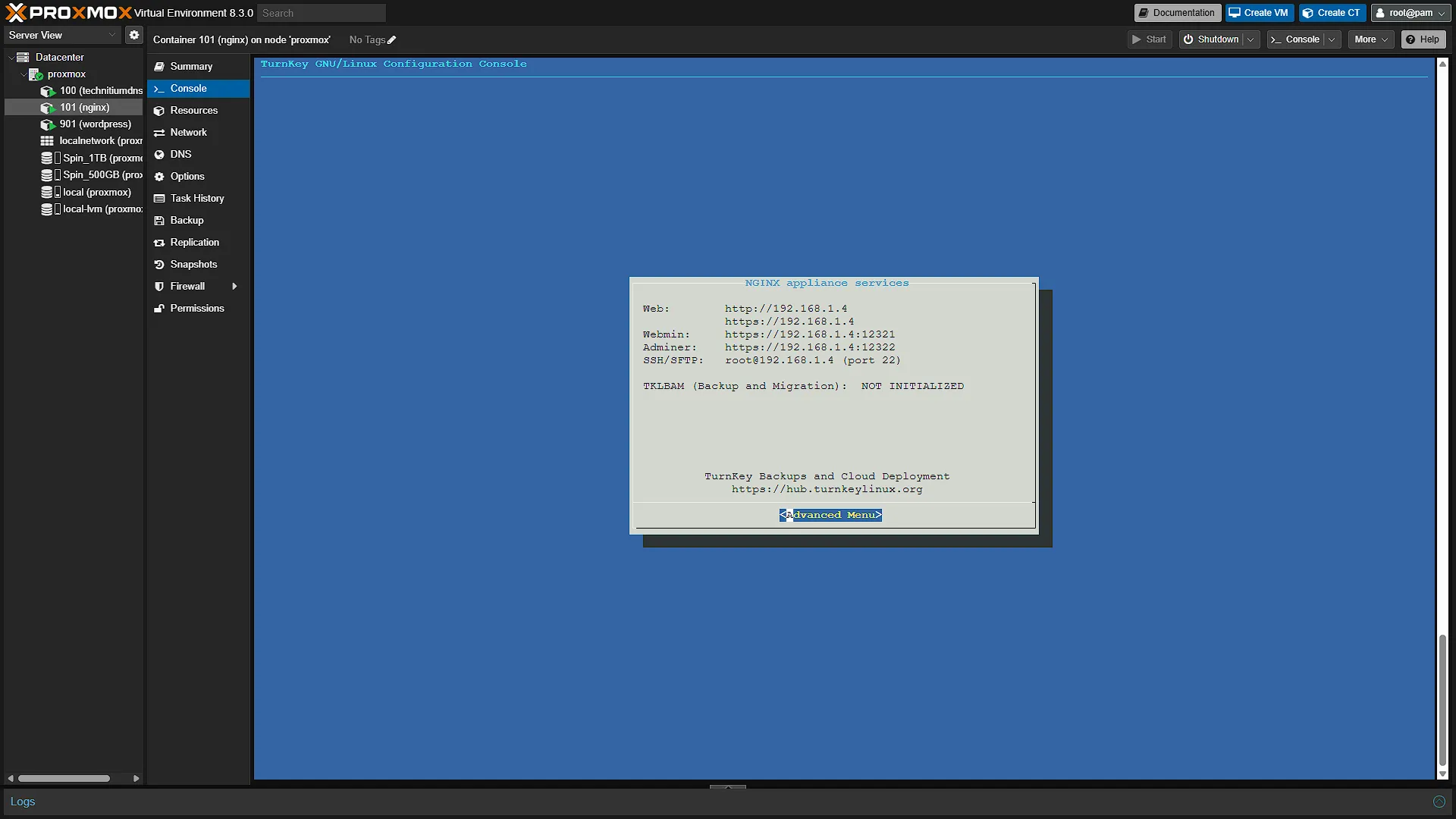Open the Shutdown options dropdown arrow
Viewport: 1456px width, 819px height.
[x=1251, y=39]
